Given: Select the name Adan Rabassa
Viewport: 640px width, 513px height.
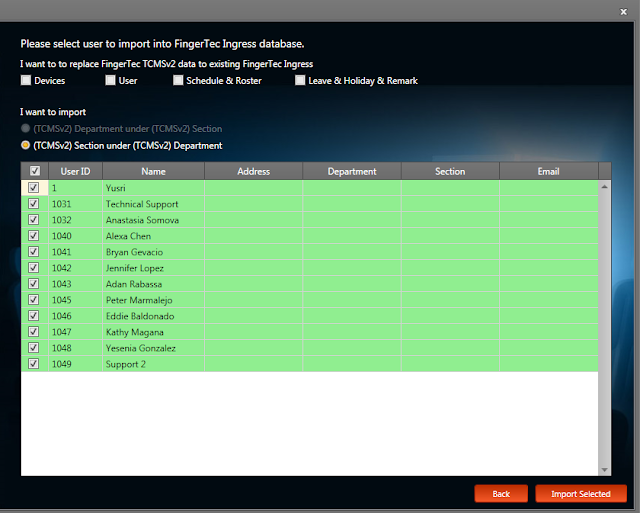Looking at the screenshot, I should (x=153, y=284).
